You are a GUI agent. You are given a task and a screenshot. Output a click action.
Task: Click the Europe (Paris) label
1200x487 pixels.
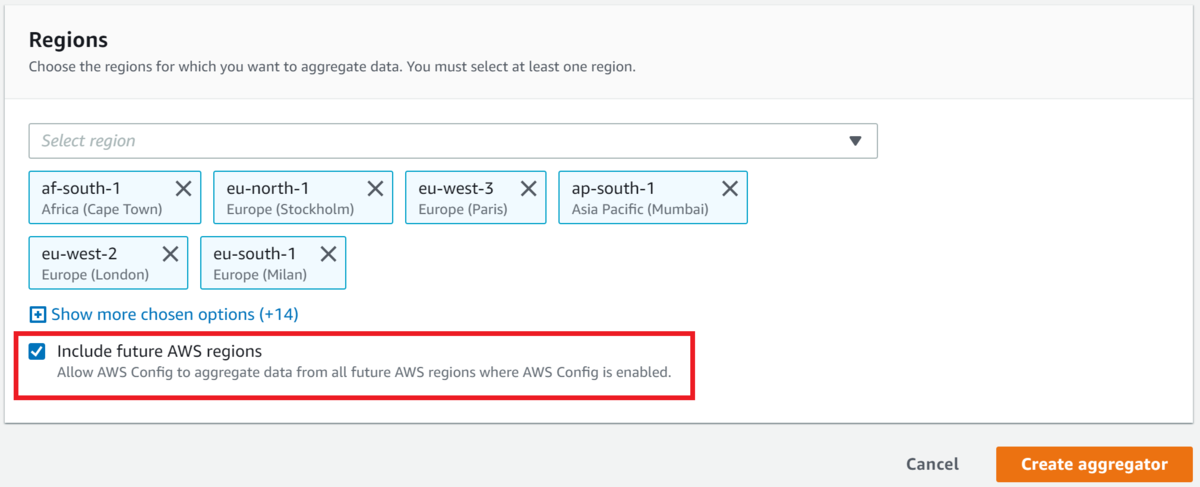pos(463,209)
